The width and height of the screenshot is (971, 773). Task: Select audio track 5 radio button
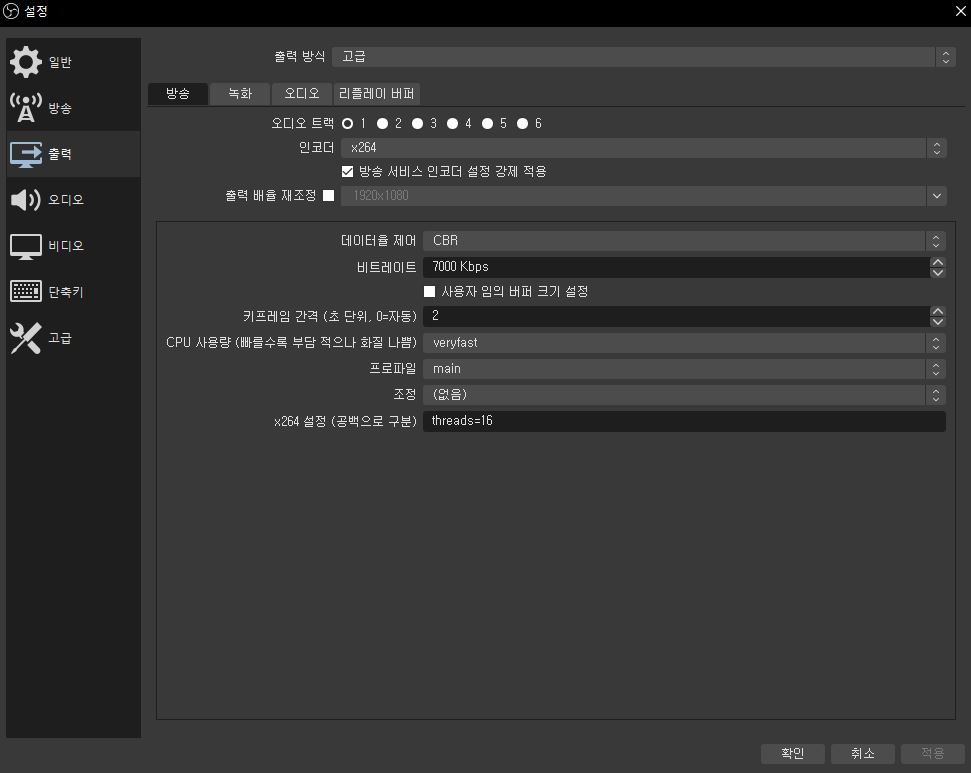click(487, 124)
